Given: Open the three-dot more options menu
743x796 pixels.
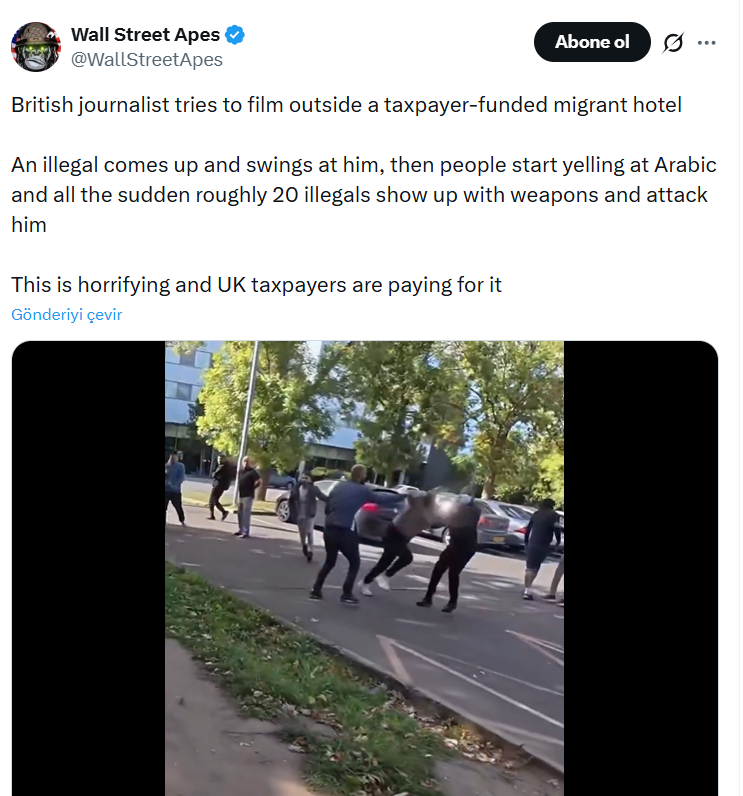Looking at the screenshot, I should click(706, 43).
